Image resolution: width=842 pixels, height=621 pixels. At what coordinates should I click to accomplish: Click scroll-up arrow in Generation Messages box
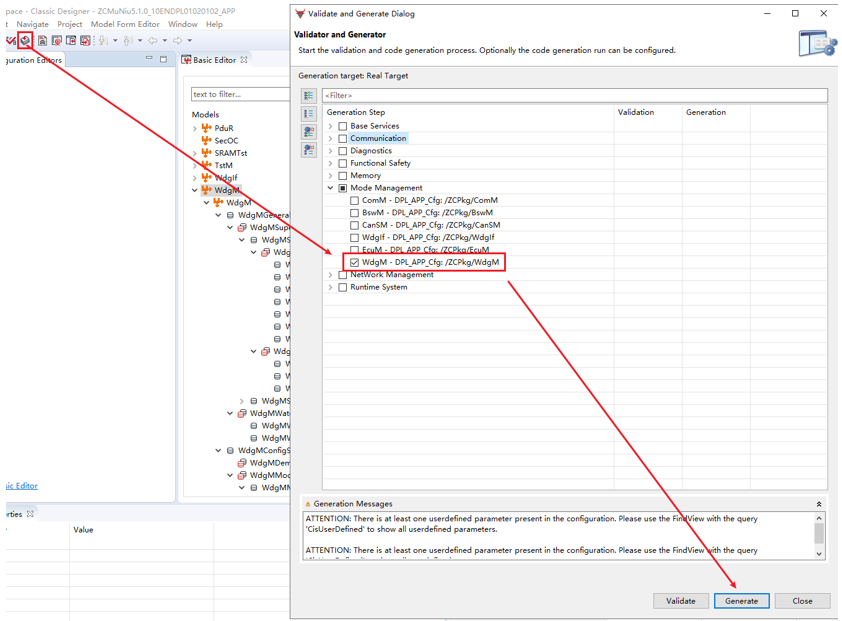[819, 518]
